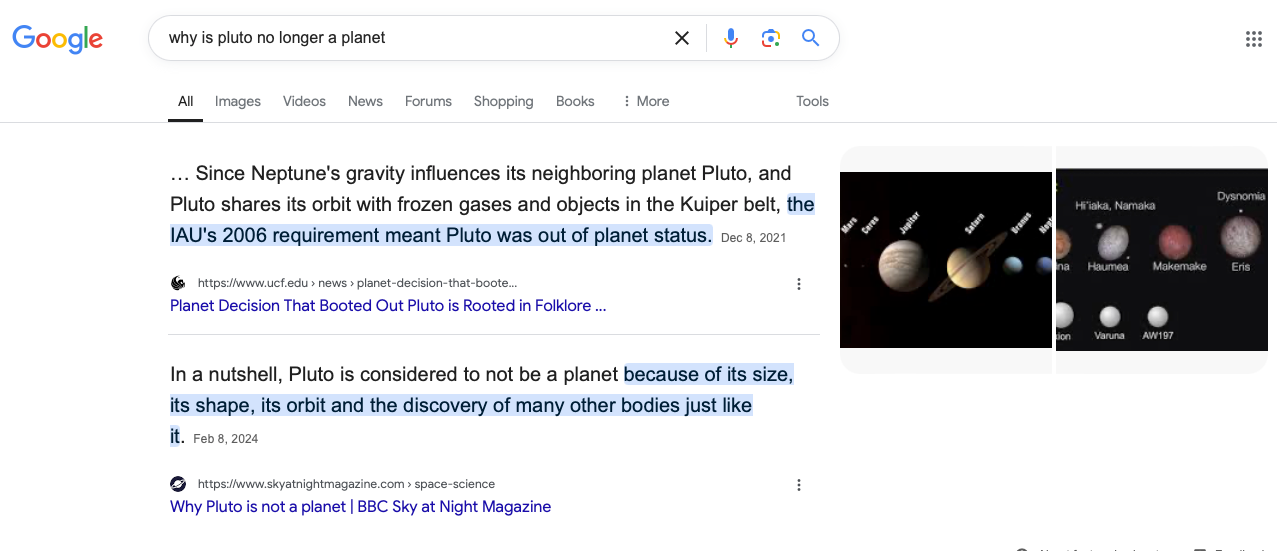Open Google Lens image search
1277x551 pixels.
770,38
